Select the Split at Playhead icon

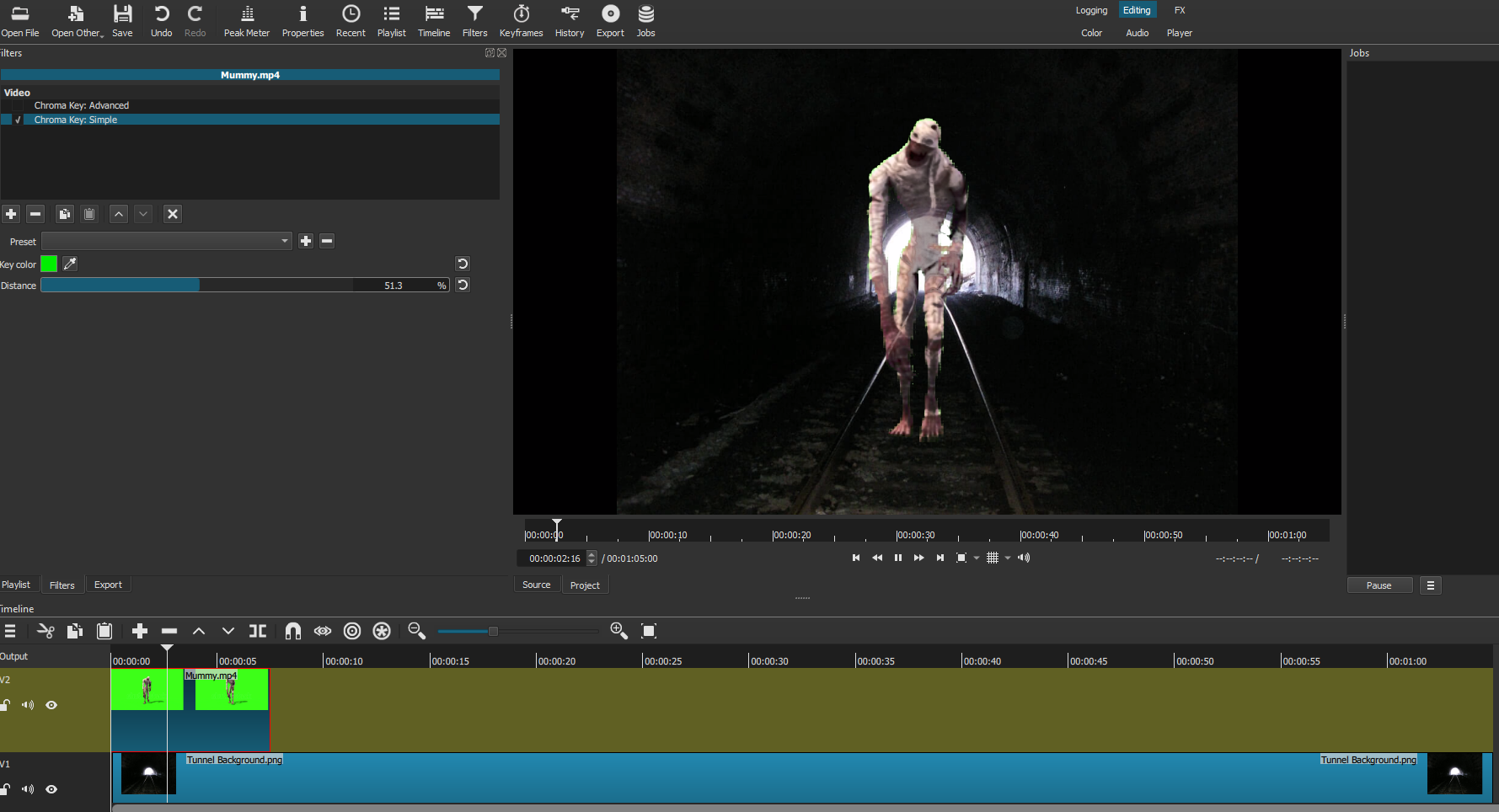(258, 631)
